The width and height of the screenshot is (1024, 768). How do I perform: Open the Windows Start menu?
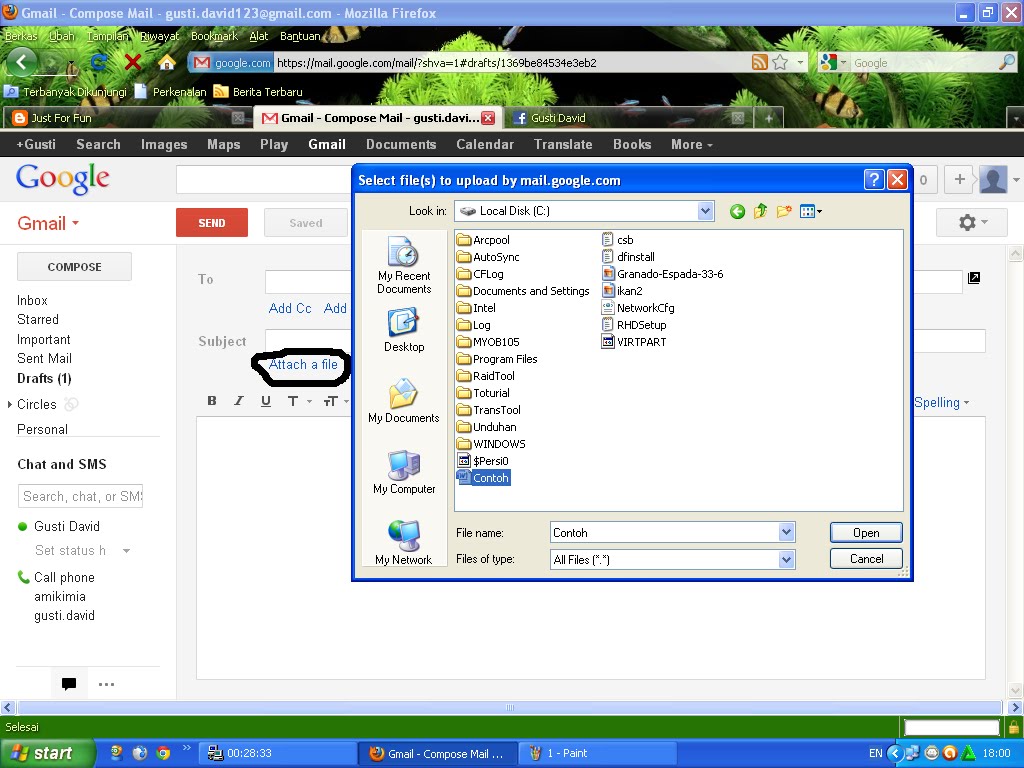coord(46,753)
